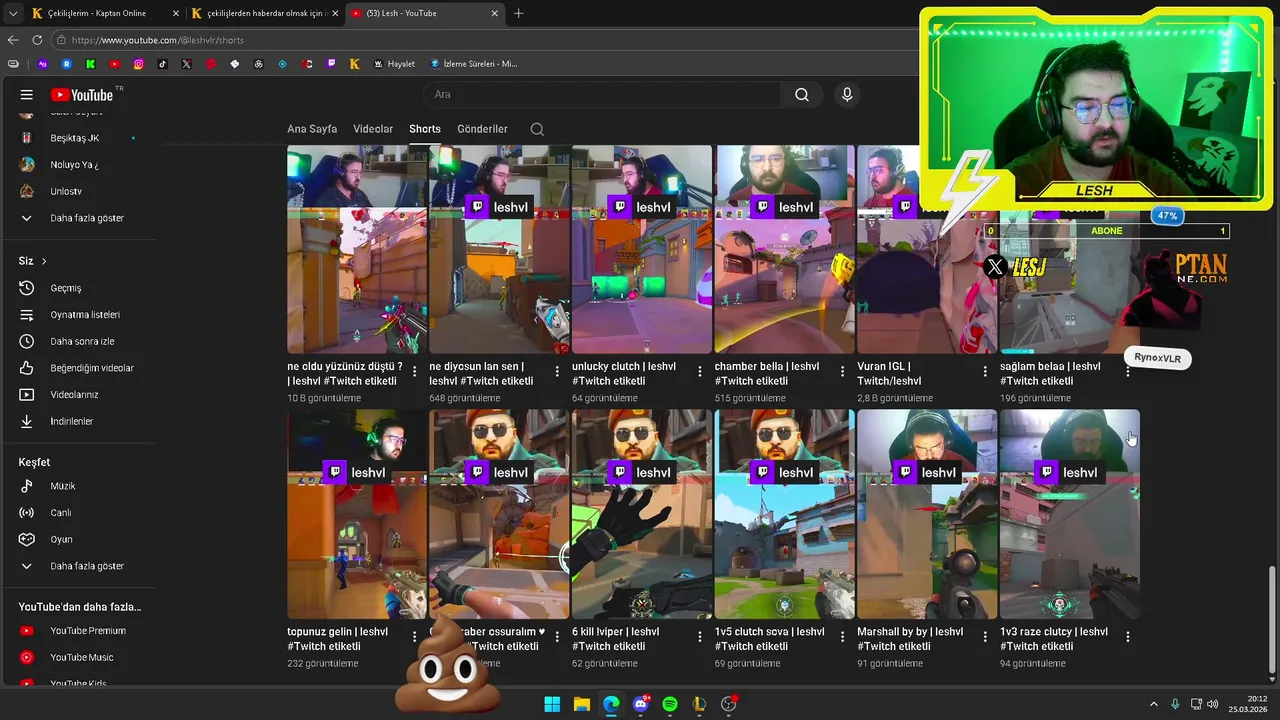Open Spotify from taskbar
The height and width of the screenshot is (720, 1280).
[670, 704]
